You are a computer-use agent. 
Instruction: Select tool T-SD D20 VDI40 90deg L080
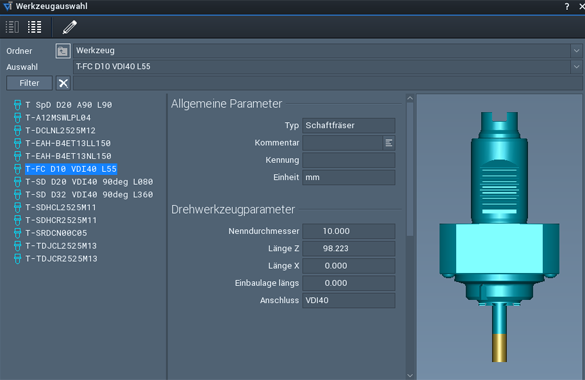[89, 182]
